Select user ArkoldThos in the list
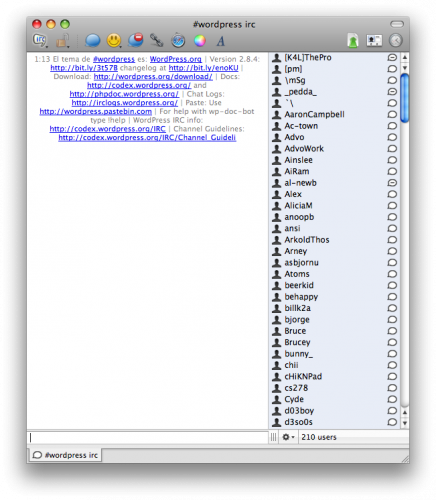The height and width of the screenshot is (500, 436). (335, 240)
